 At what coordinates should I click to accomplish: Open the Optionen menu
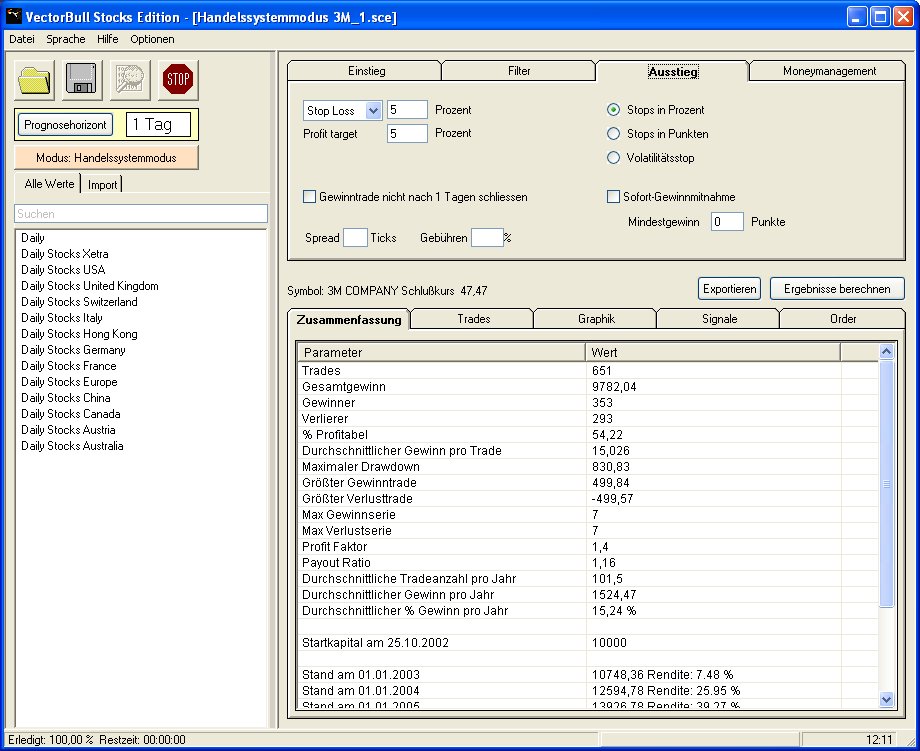pyautogui.click(x=152, y=39)
